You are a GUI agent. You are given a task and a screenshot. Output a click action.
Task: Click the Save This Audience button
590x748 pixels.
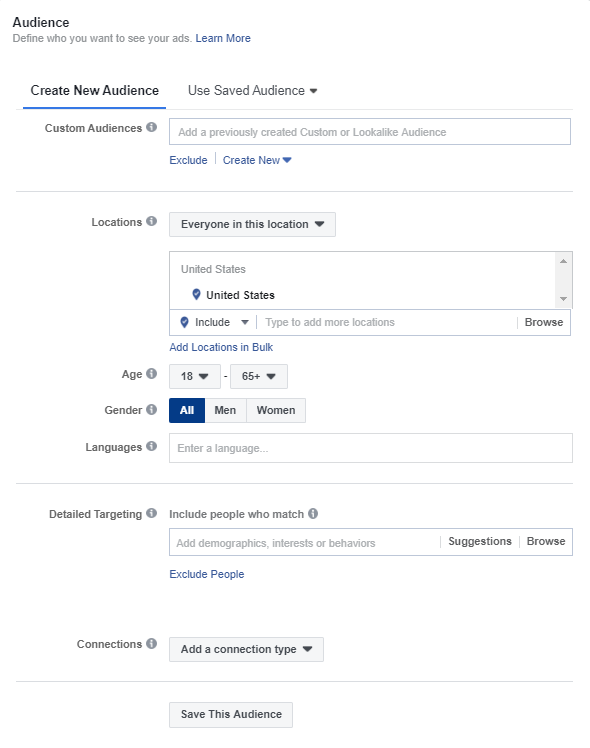231,715
